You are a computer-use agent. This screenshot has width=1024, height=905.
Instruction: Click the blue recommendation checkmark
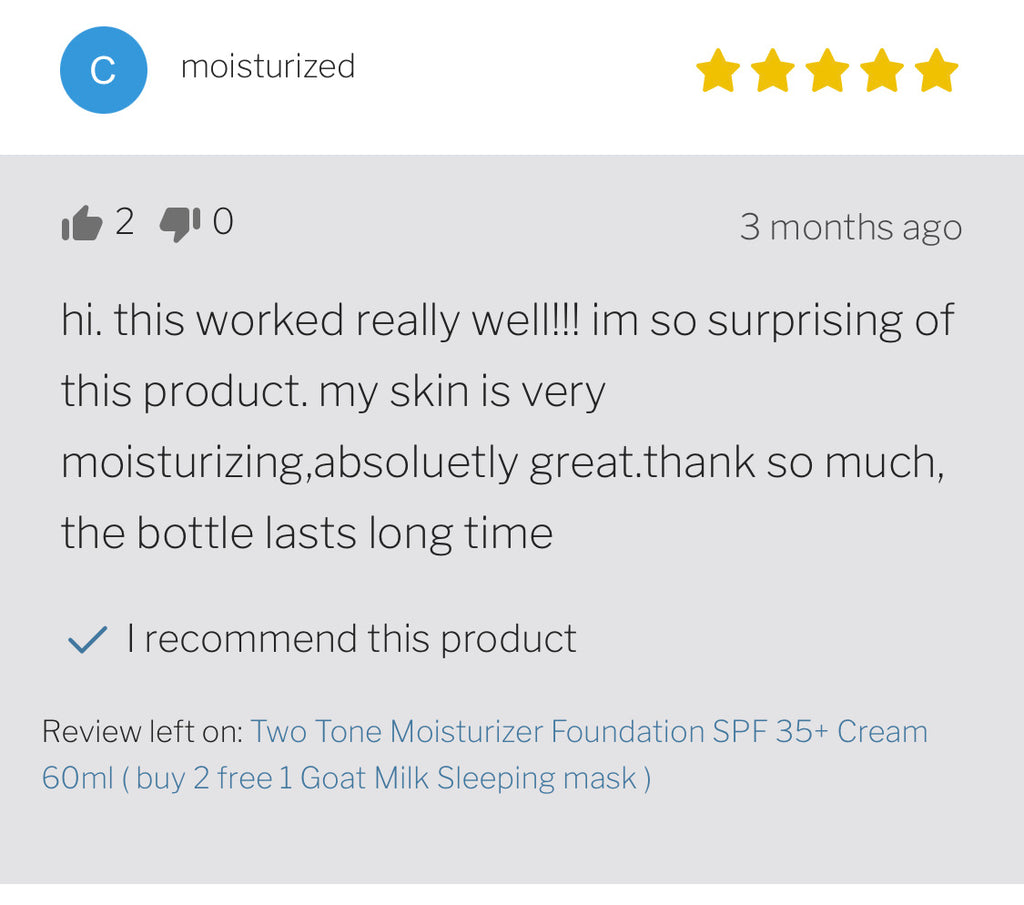(87, 639)
